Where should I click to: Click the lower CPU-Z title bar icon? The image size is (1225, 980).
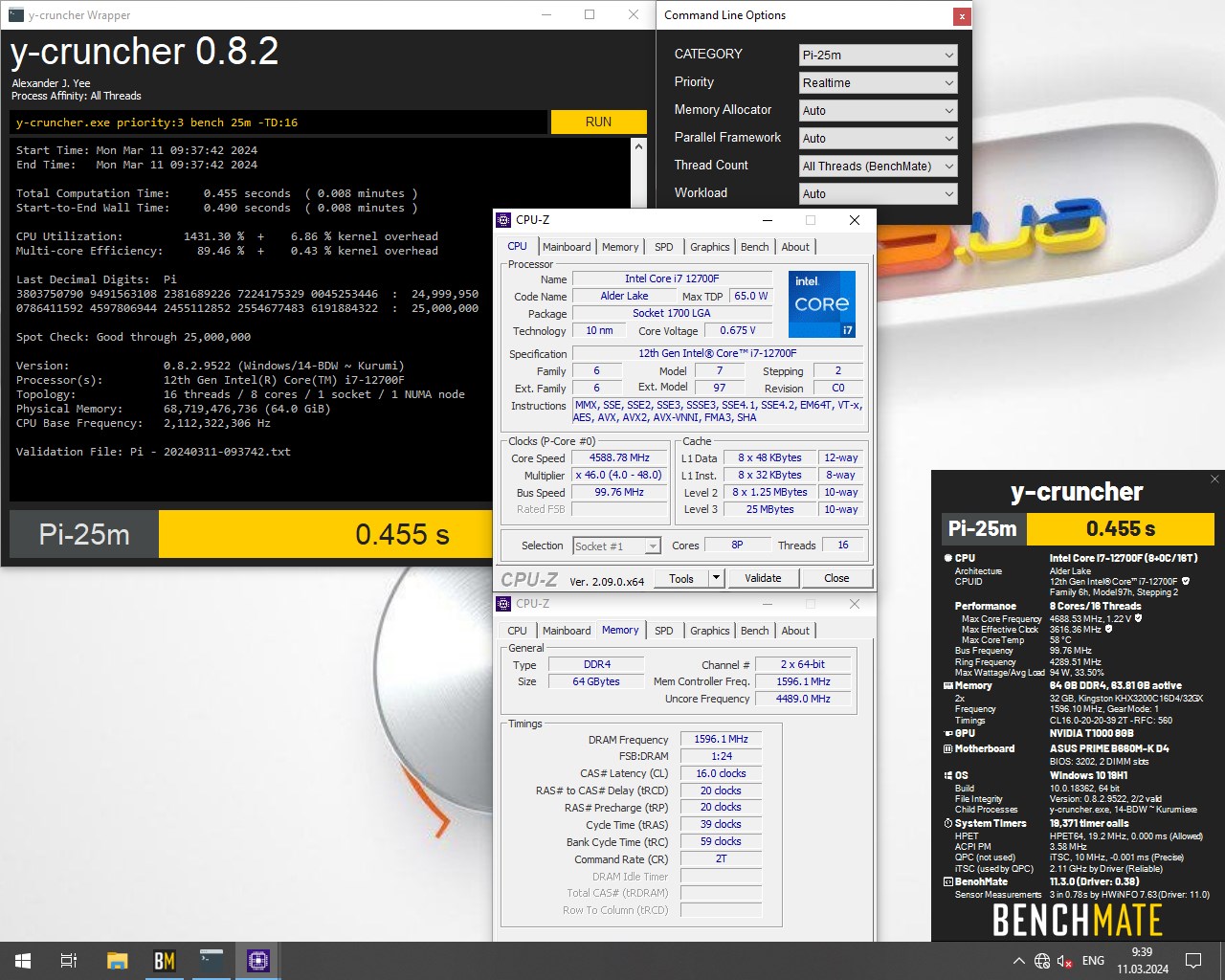504,604
